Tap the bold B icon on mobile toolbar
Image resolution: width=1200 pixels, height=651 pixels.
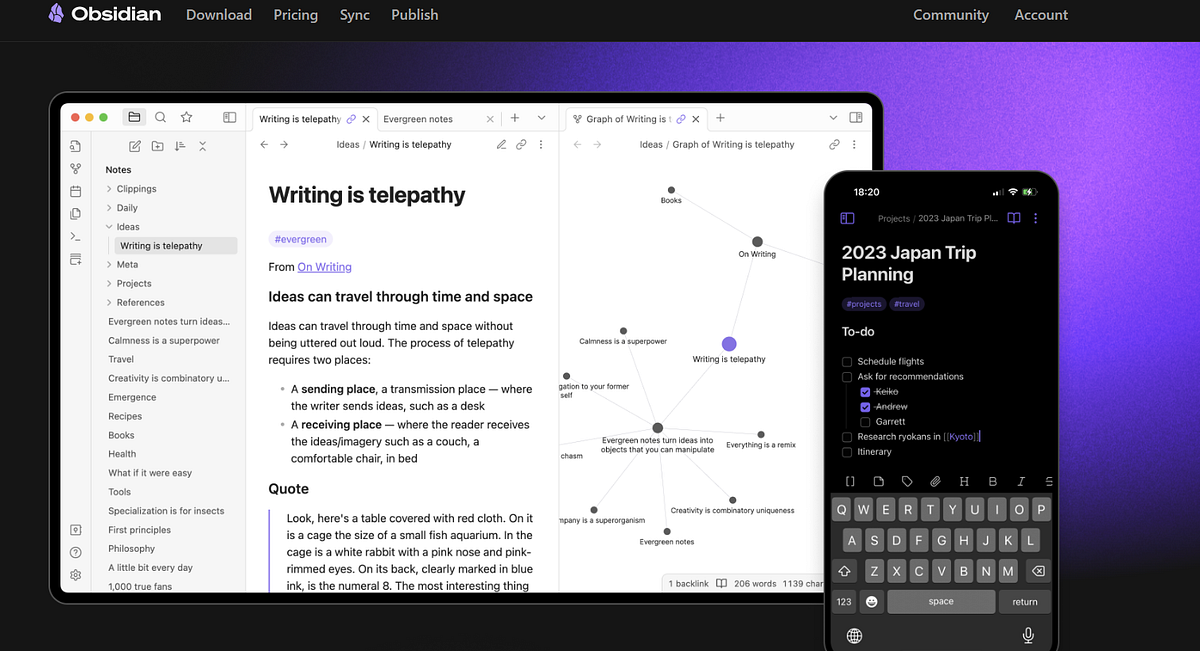992,481
